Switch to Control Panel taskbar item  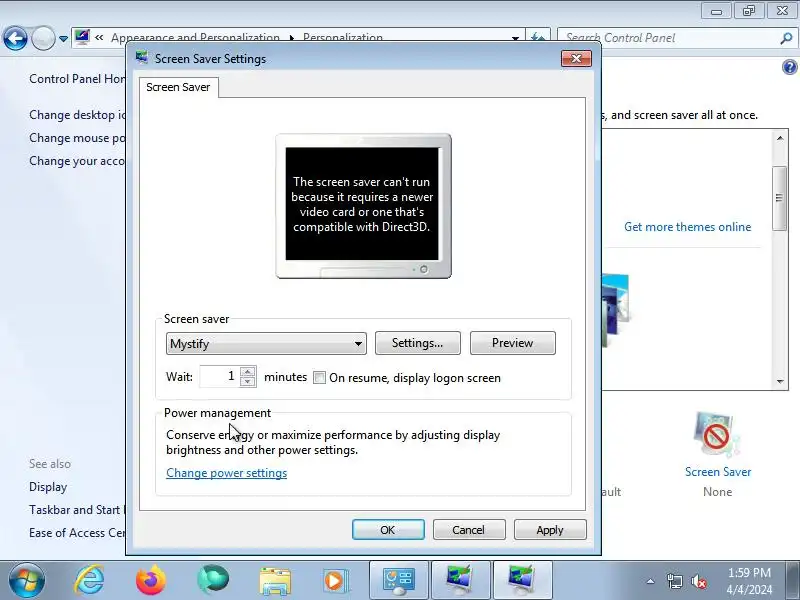[x=398, y=581]
